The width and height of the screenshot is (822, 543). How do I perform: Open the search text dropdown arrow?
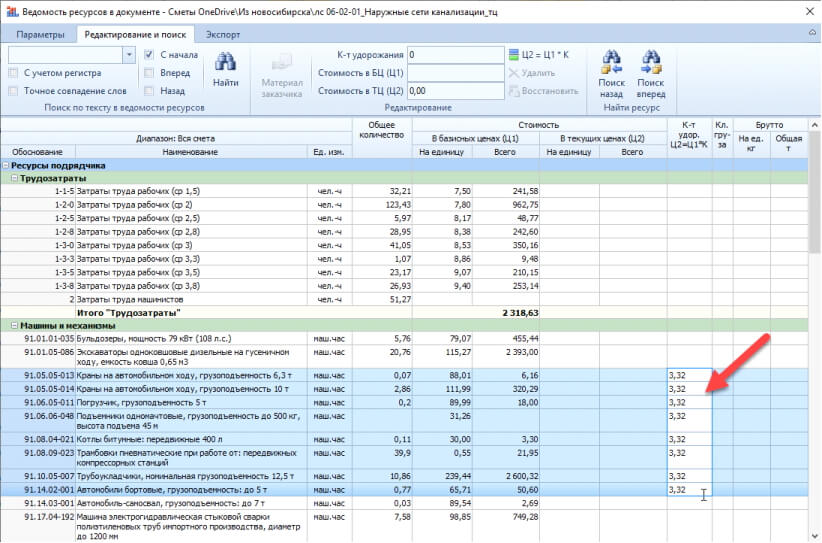pos(129,55)
